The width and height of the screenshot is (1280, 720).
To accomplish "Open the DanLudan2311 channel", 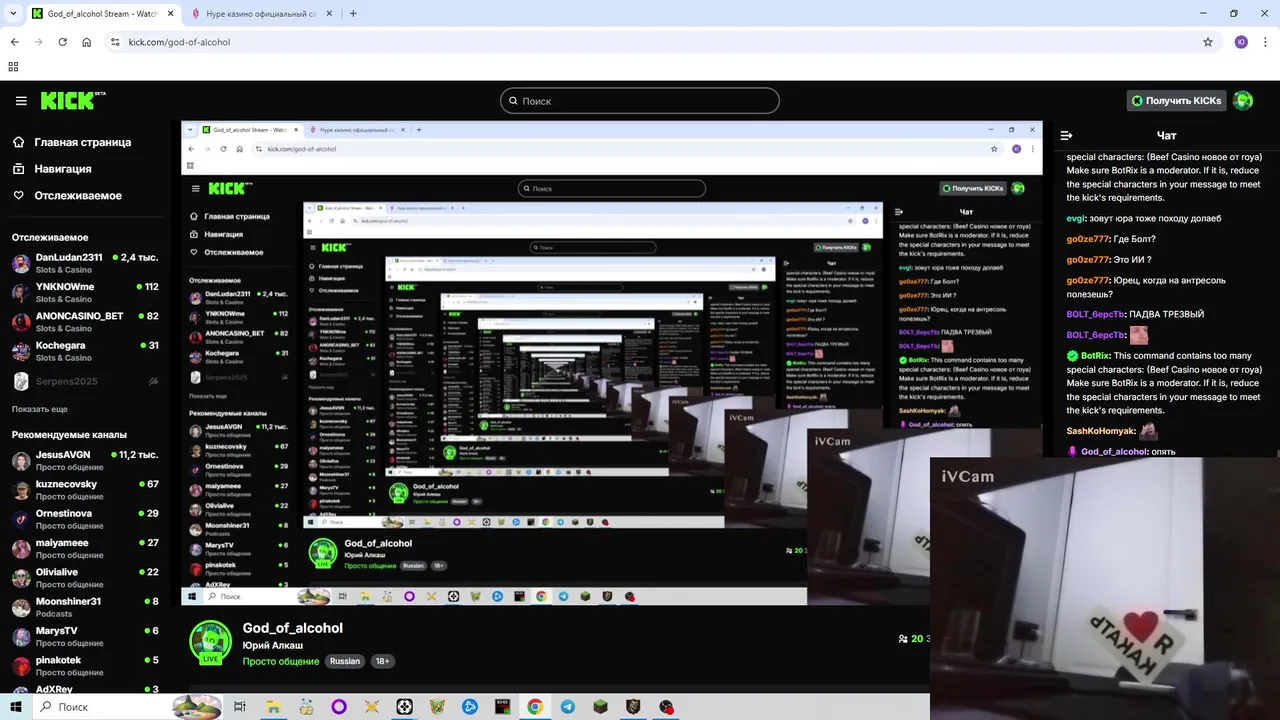I will 85,264.
